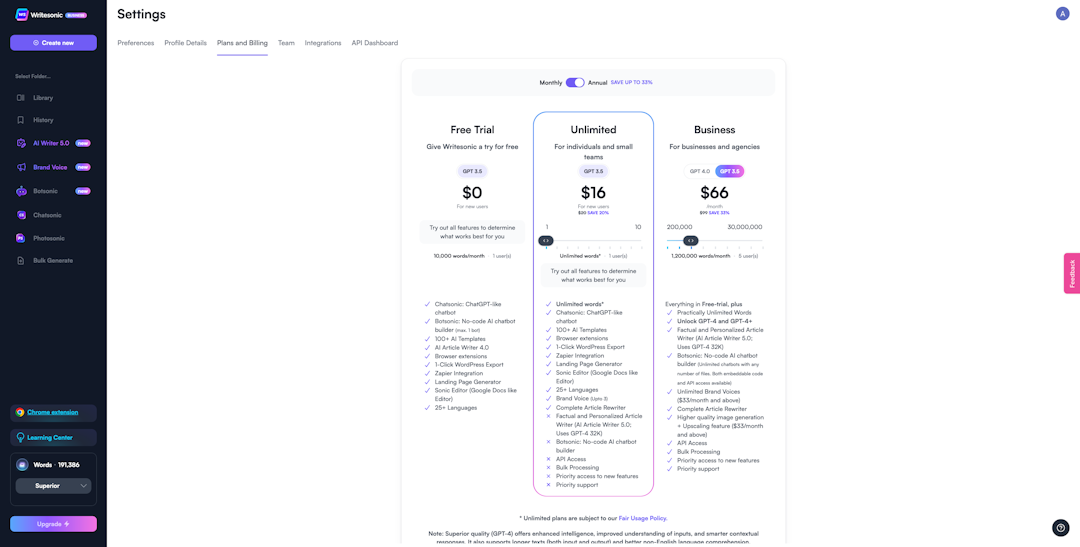Open the AI Writer 5.0 icon
Viewport: 1080px width, 547px height.
pos(21,143)
